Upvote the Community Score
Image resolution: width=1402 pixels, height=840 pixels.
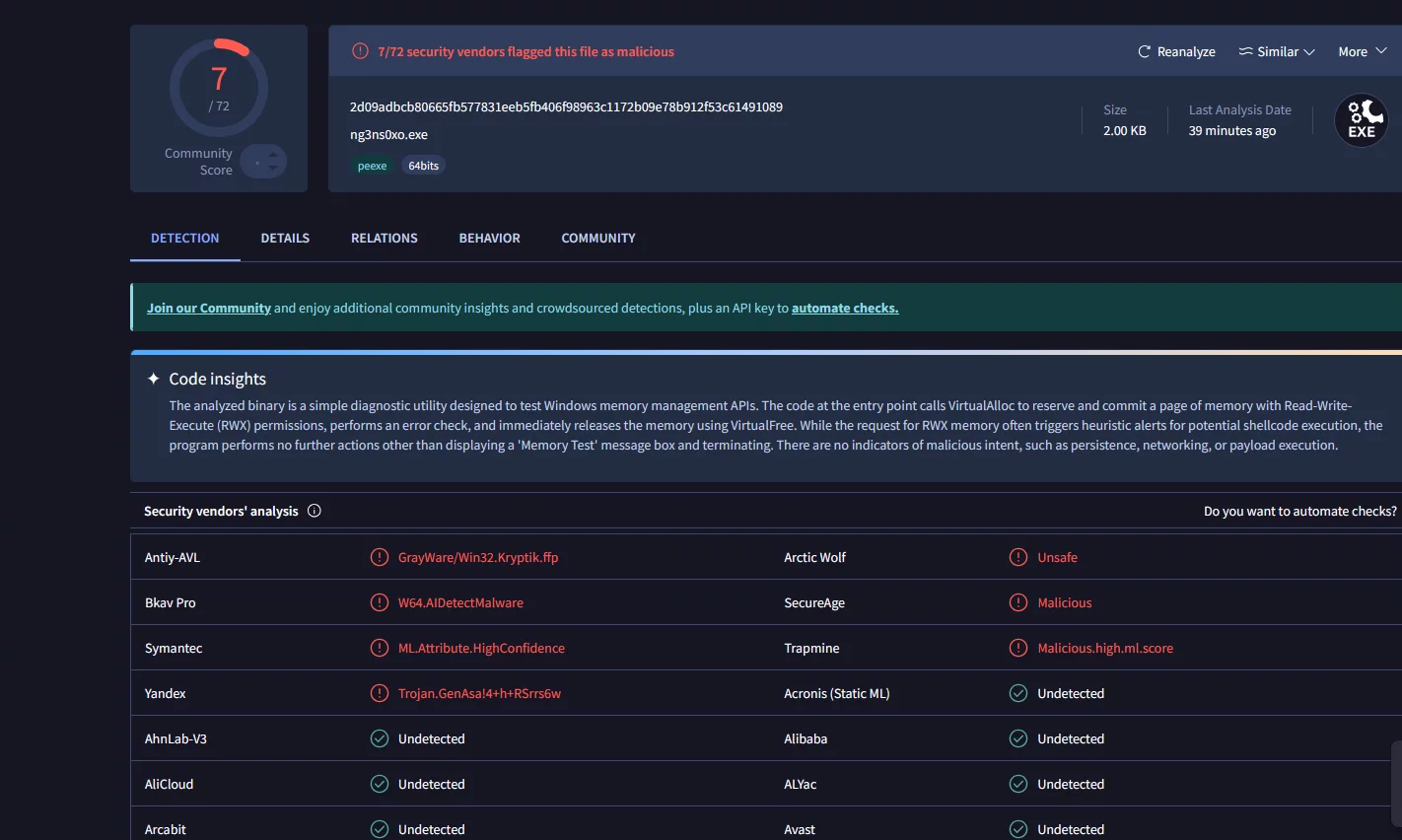[273, 154]
